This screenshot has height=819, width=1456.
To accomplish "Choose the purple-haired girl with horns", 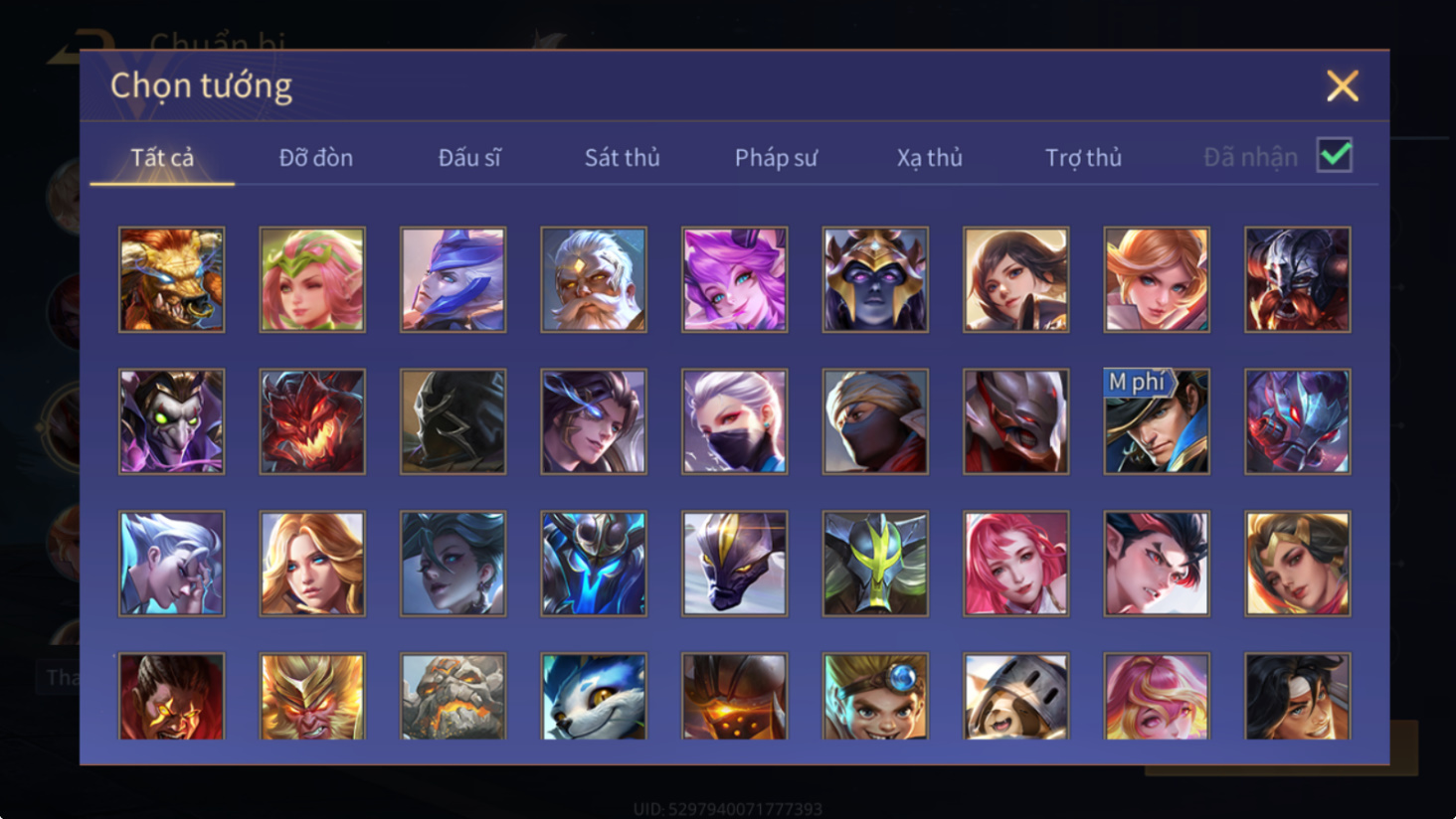I will click(735, 279).
